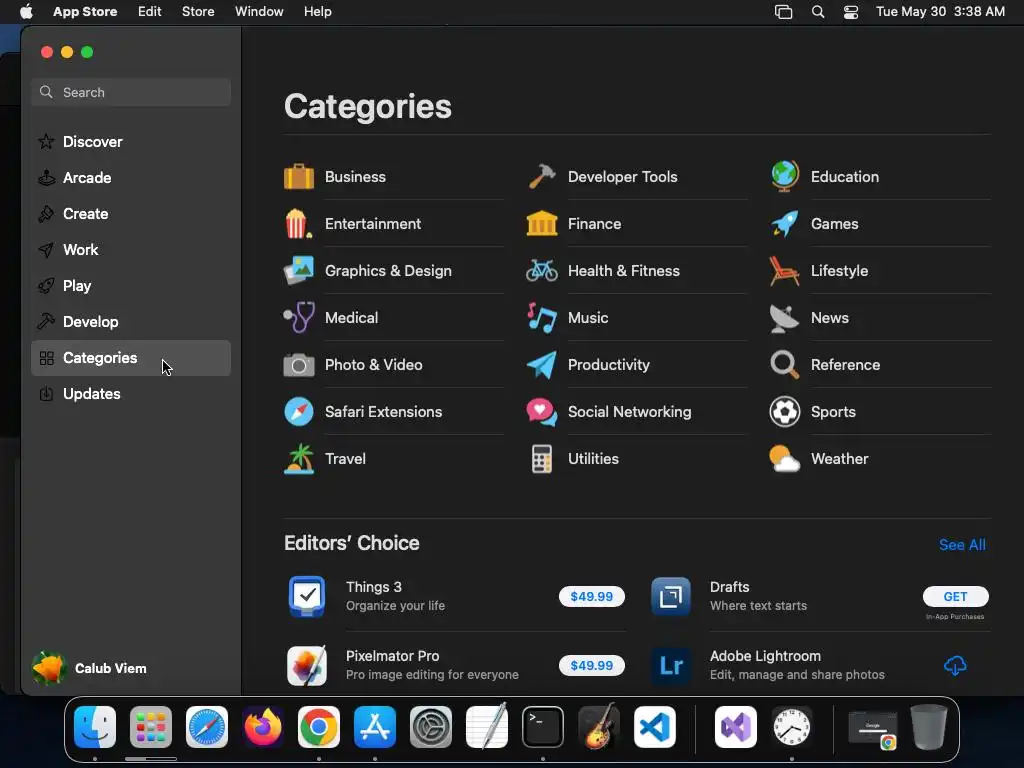Select the Reference magnifying glass icon
This screenshot has height=768, width=1024.
click(x=784, y=365)
